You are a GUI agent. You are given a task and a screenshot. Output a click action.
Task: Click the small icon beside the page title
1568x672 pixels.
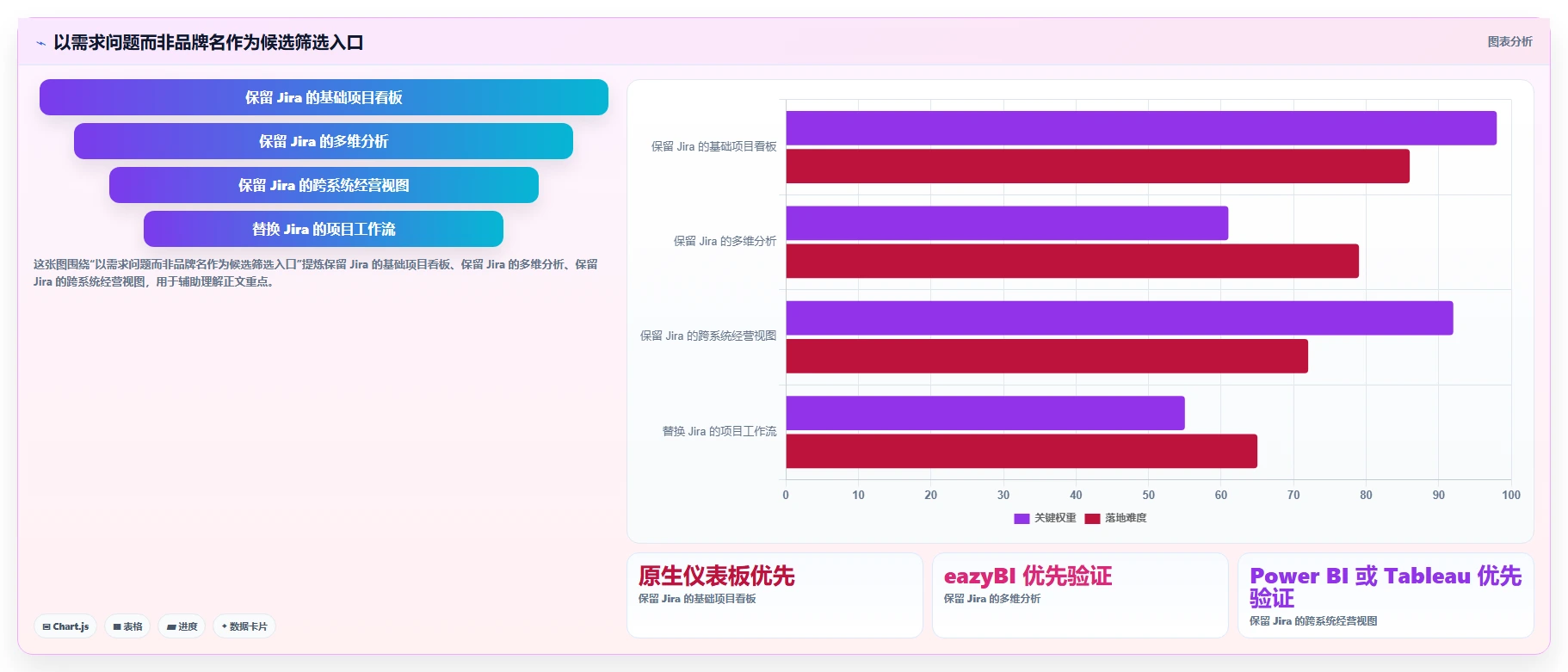pyautogui.click(x=40, y=43)
